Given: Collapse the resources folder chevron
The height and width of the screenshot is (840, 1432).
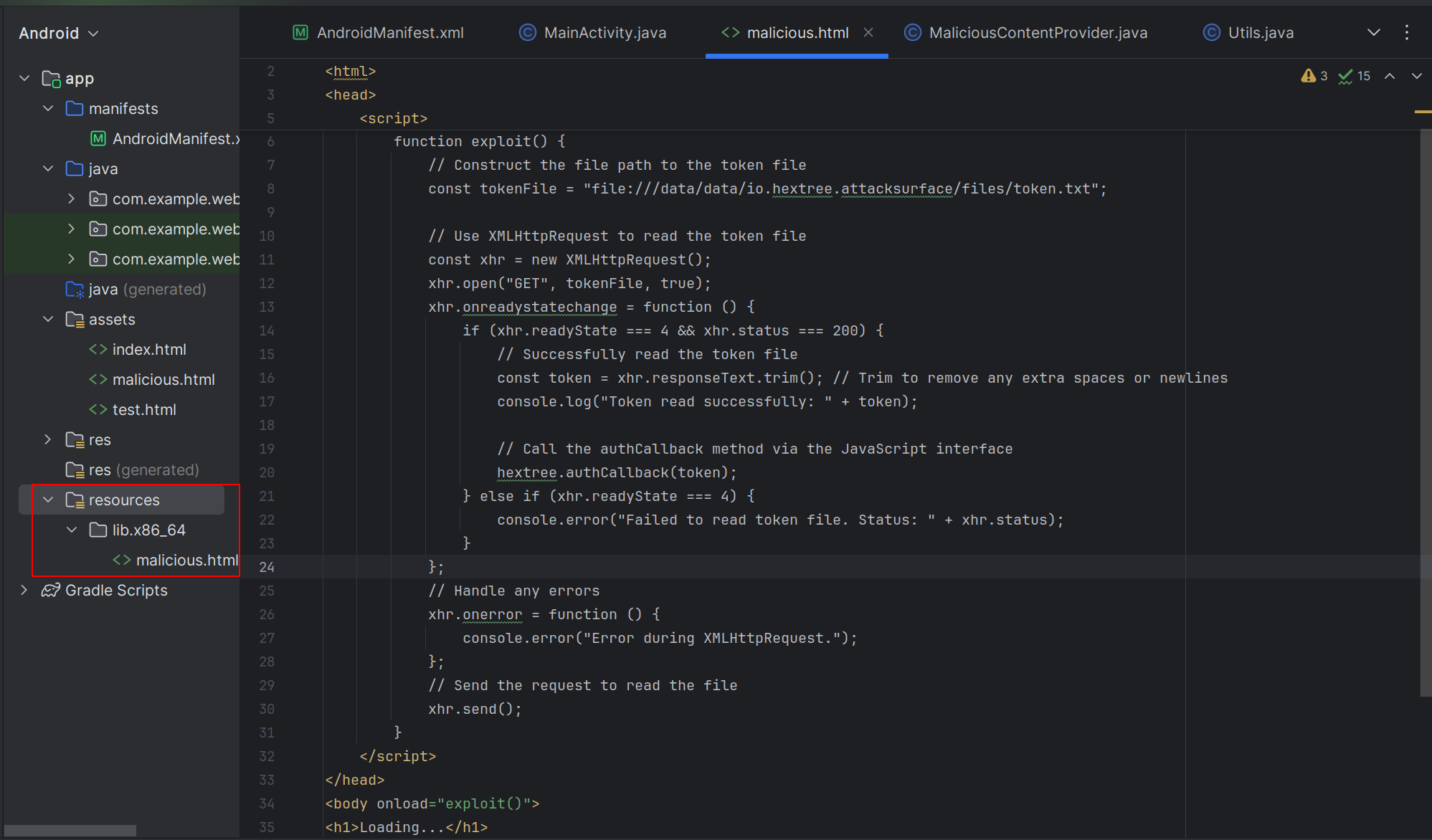Looking at the screenshot, I should (48, 500).
